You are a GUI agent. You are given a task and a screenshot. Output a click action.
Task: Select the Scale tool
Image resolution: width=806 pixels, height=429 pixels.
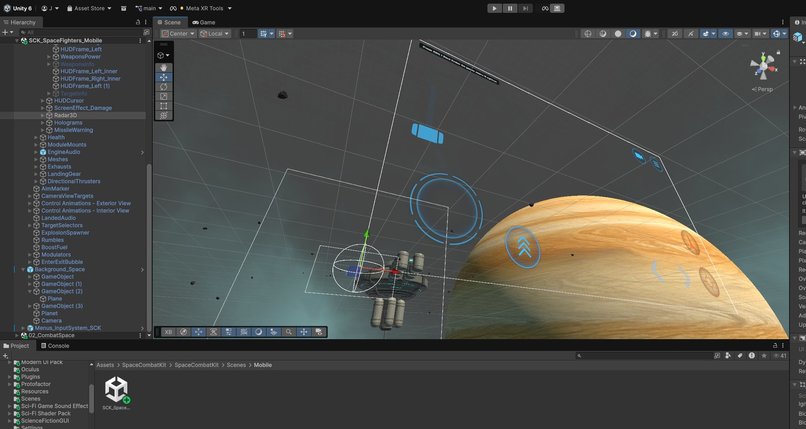coord(163,96)
